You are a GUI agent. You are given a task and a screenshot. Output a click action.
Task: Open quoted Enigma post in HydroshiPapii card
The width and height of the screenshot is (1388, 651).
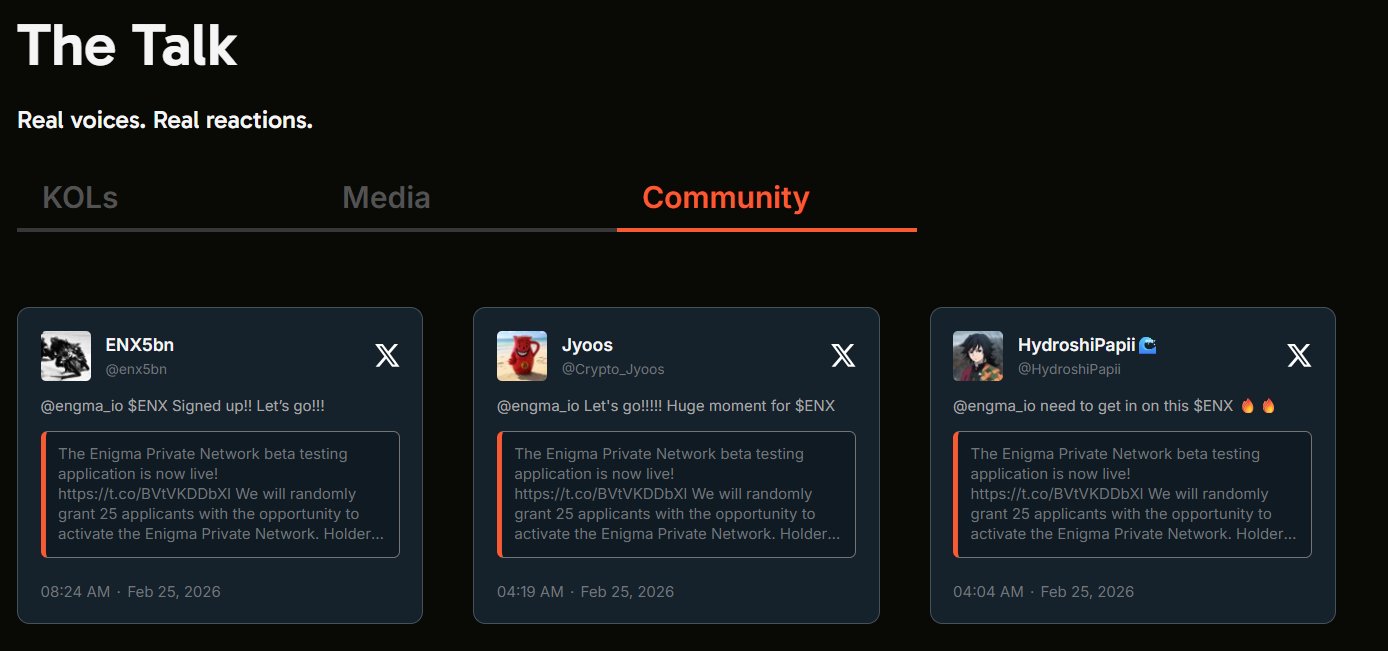point(1132,494)
